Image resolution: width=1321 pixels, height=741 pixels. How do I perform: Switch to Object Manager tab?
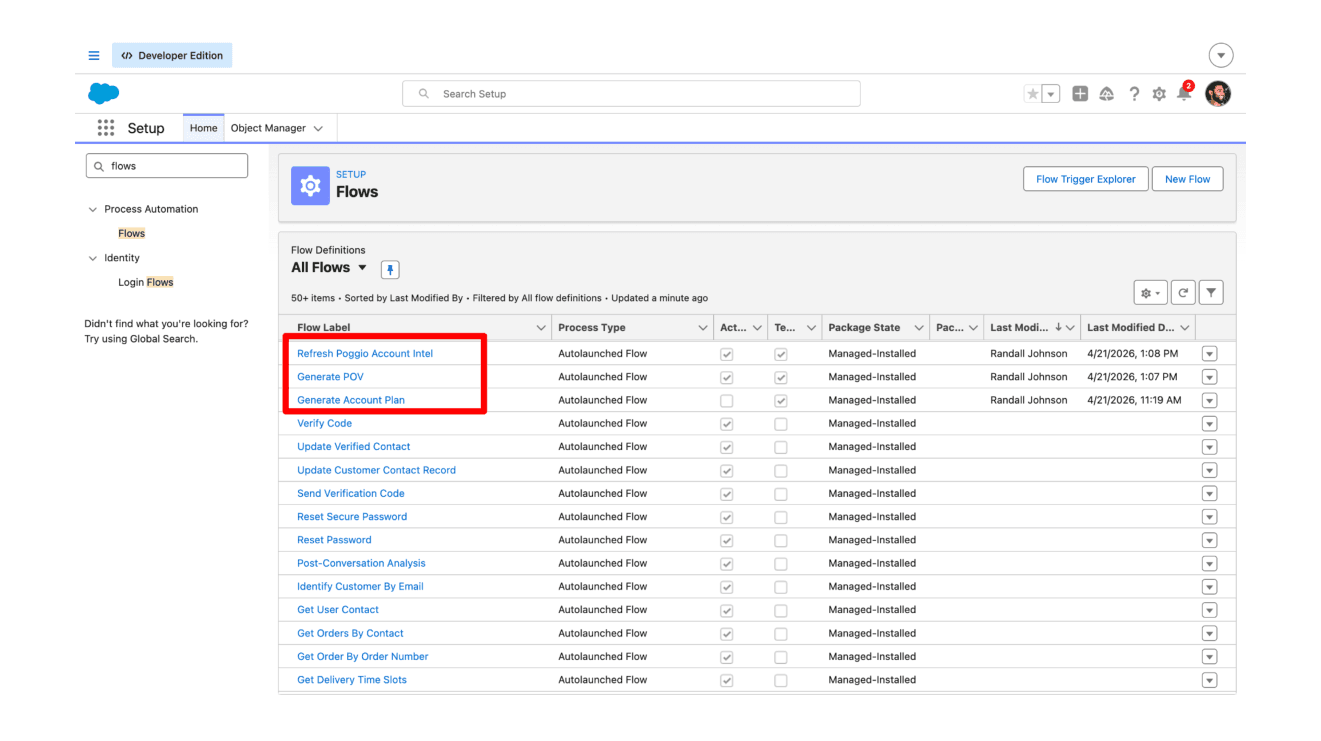pyautogui.click(x=268, y=128)
